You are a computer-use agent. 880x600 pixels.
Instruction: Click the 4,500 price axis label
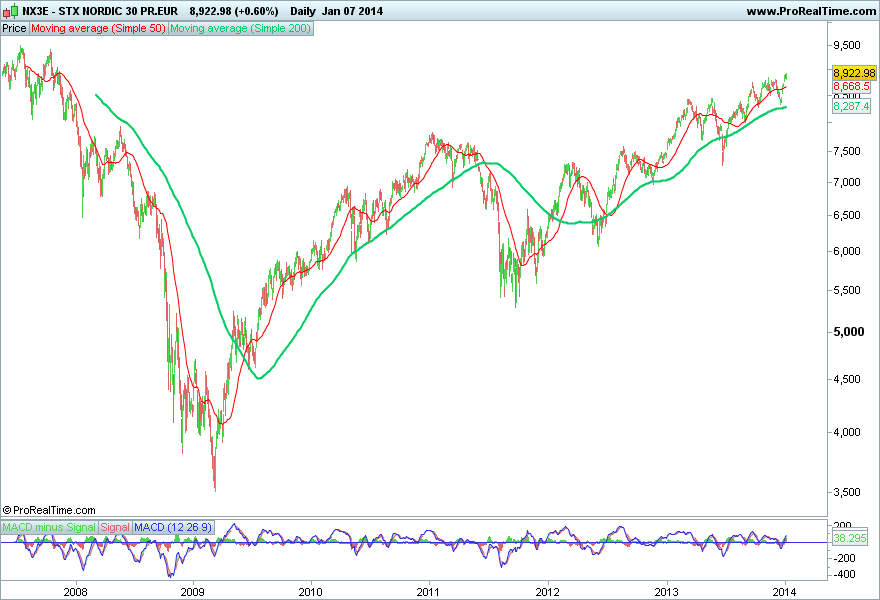[x=847, y=379]
